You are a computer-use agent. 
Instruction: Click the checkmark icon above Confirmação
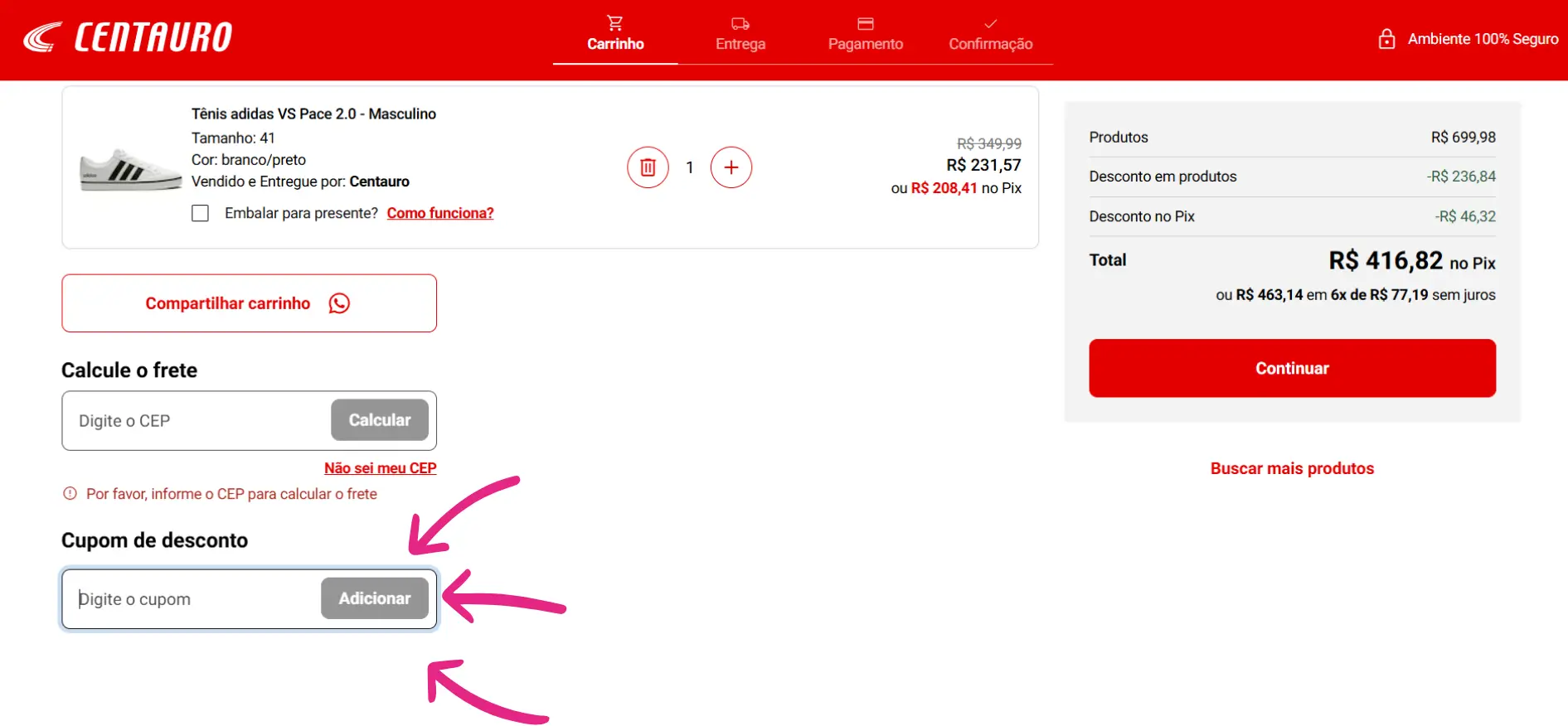(x=991, y=24)
